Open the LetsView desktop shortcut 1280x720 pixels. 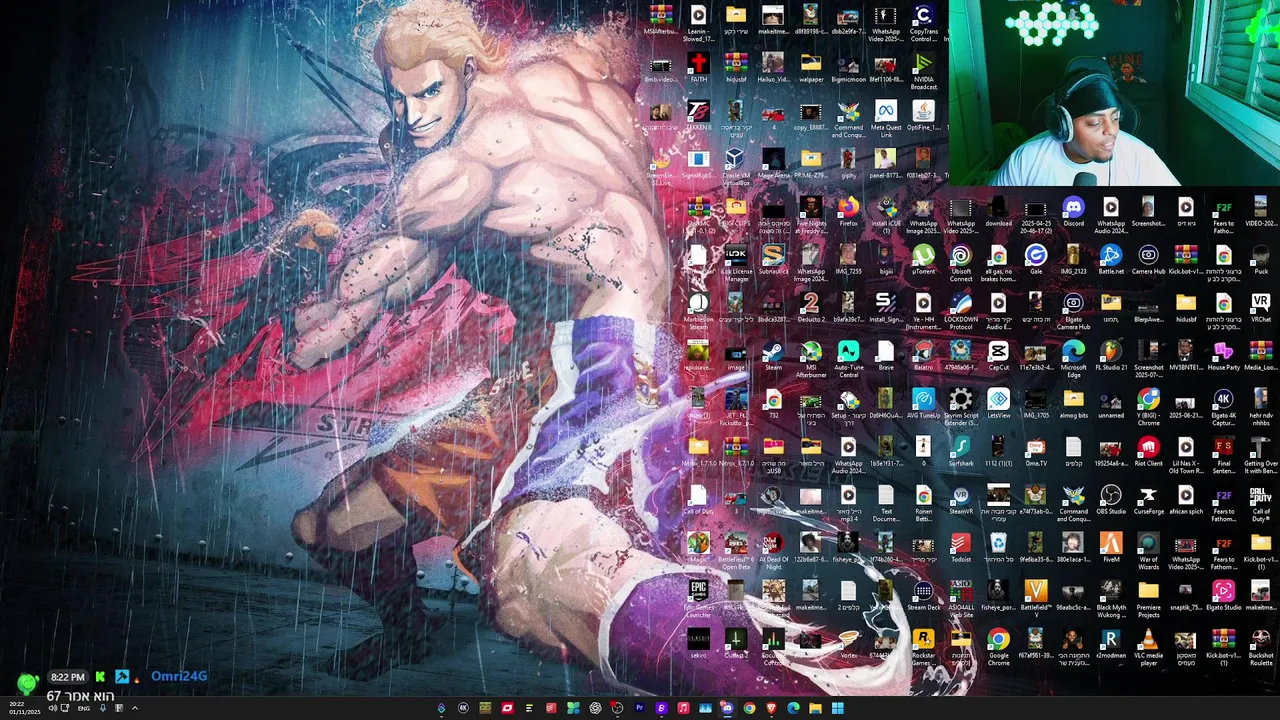(998, 405)
